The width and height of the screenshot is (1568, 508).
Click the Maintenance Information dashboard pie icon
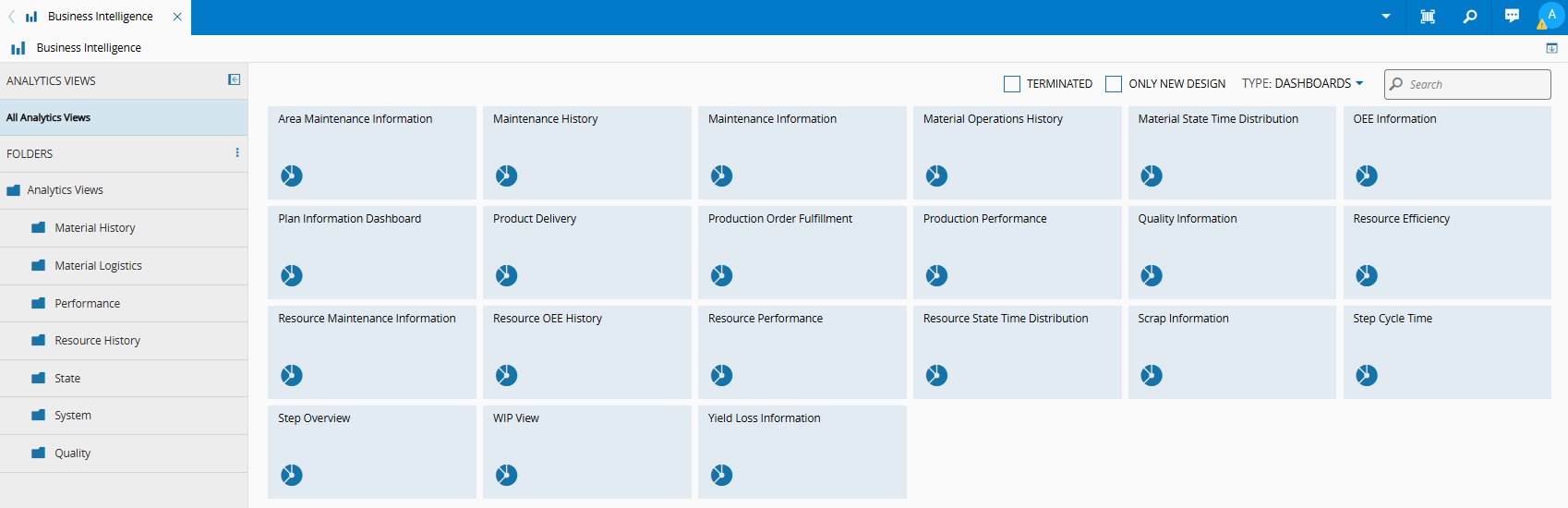(721, 175)
